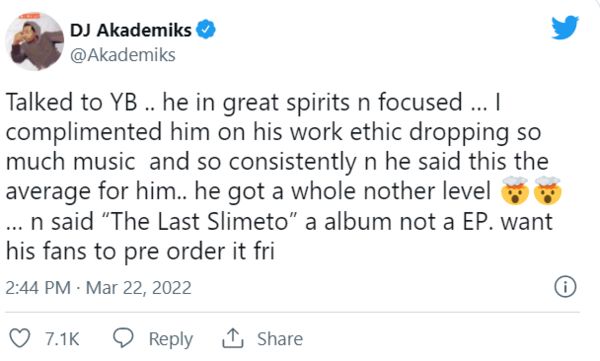
Task: Open the @Akademiks handle link
Action: point(123,55)
